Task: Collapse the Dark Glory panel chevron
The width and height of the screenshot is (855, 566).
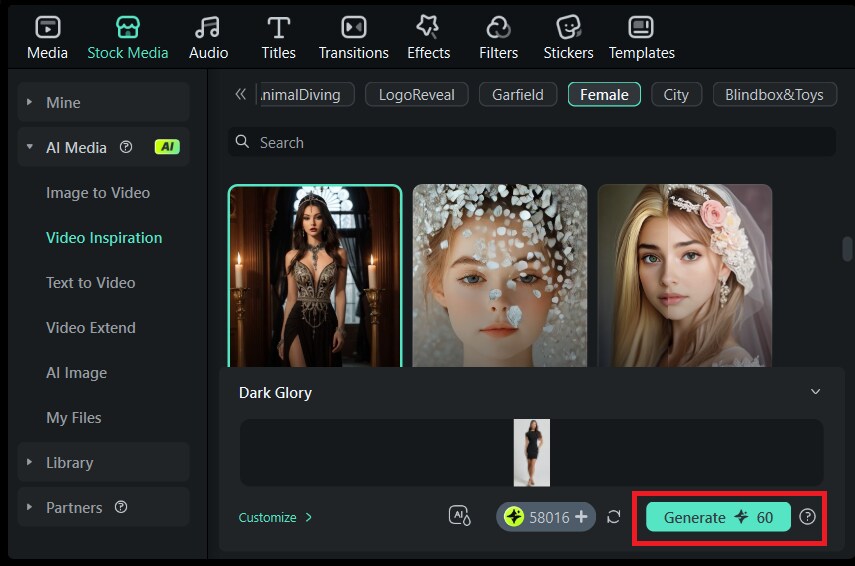Action: 815,392
